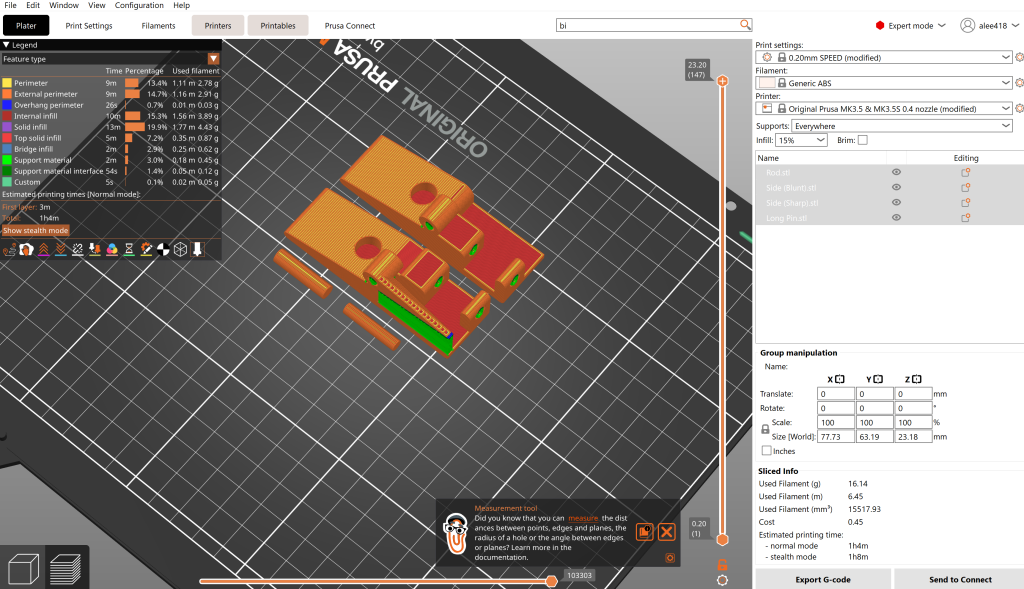1024x589 pixels.
Task: Open Supports Everywhere dropdown
Action: (902, 126)
